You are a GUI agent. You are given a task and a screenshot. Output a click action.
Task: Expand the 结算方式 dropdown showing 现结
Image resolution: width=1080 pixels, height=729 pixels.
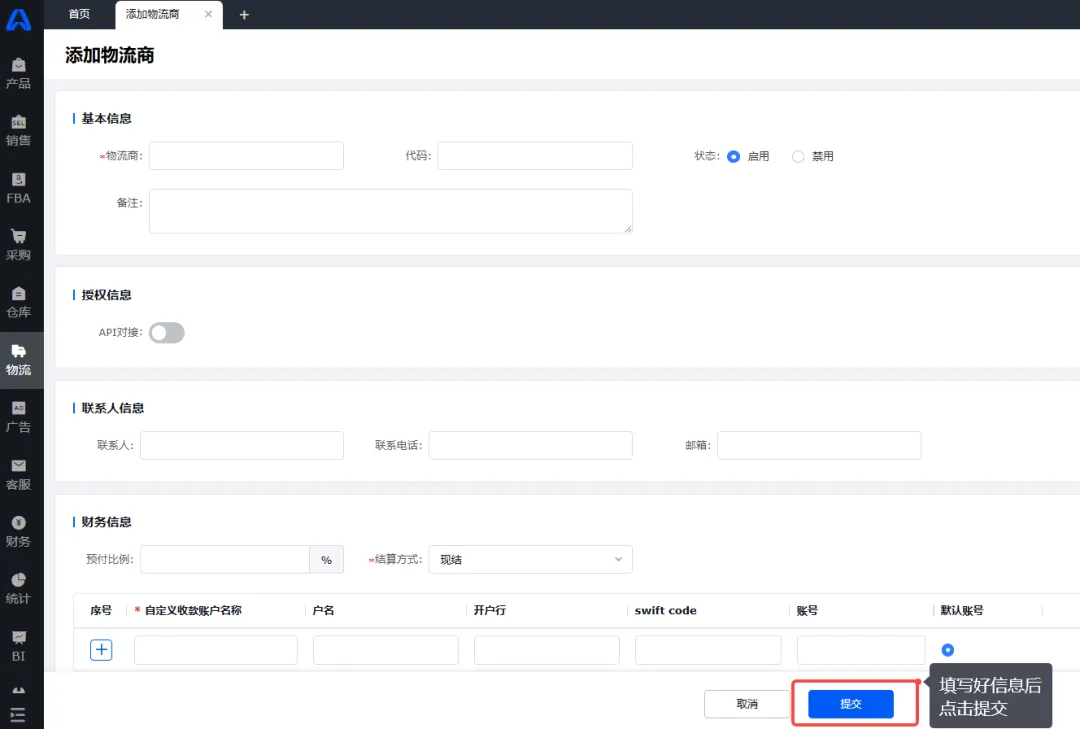[x=530, y=560]
